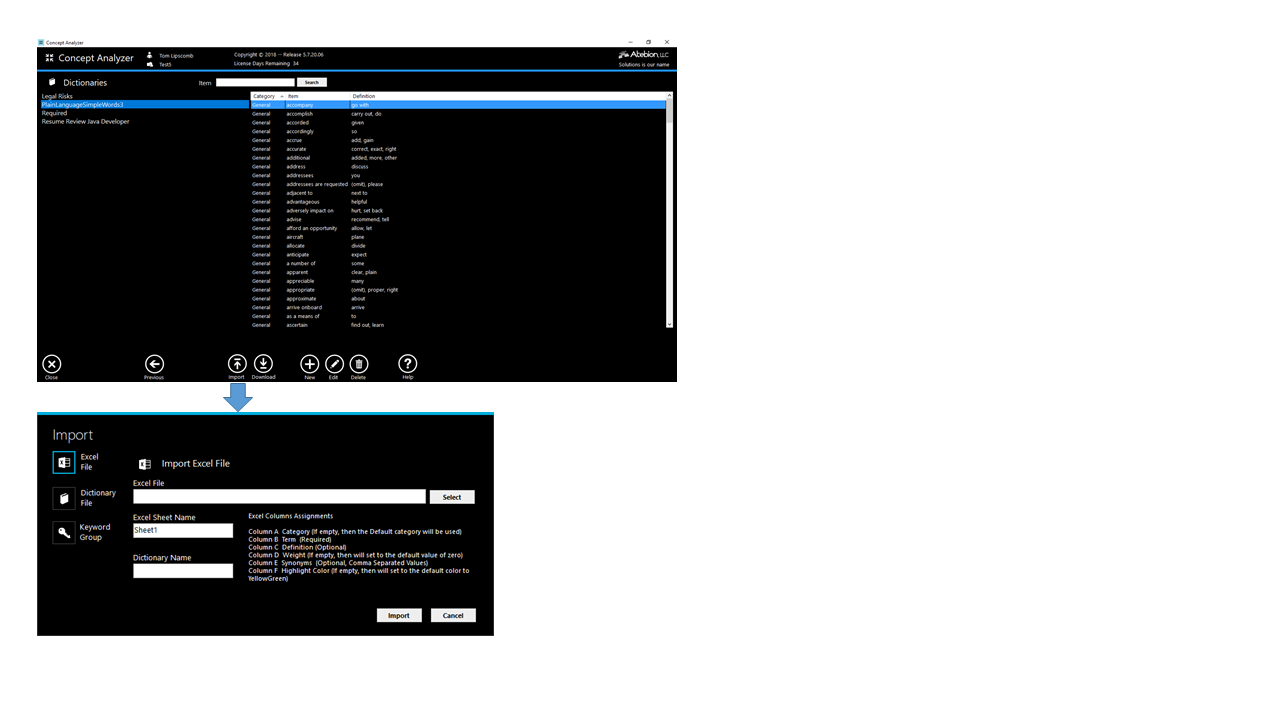Select the 'adversely impact on' row
The image size is (1280, 720).
click(458, 211)
